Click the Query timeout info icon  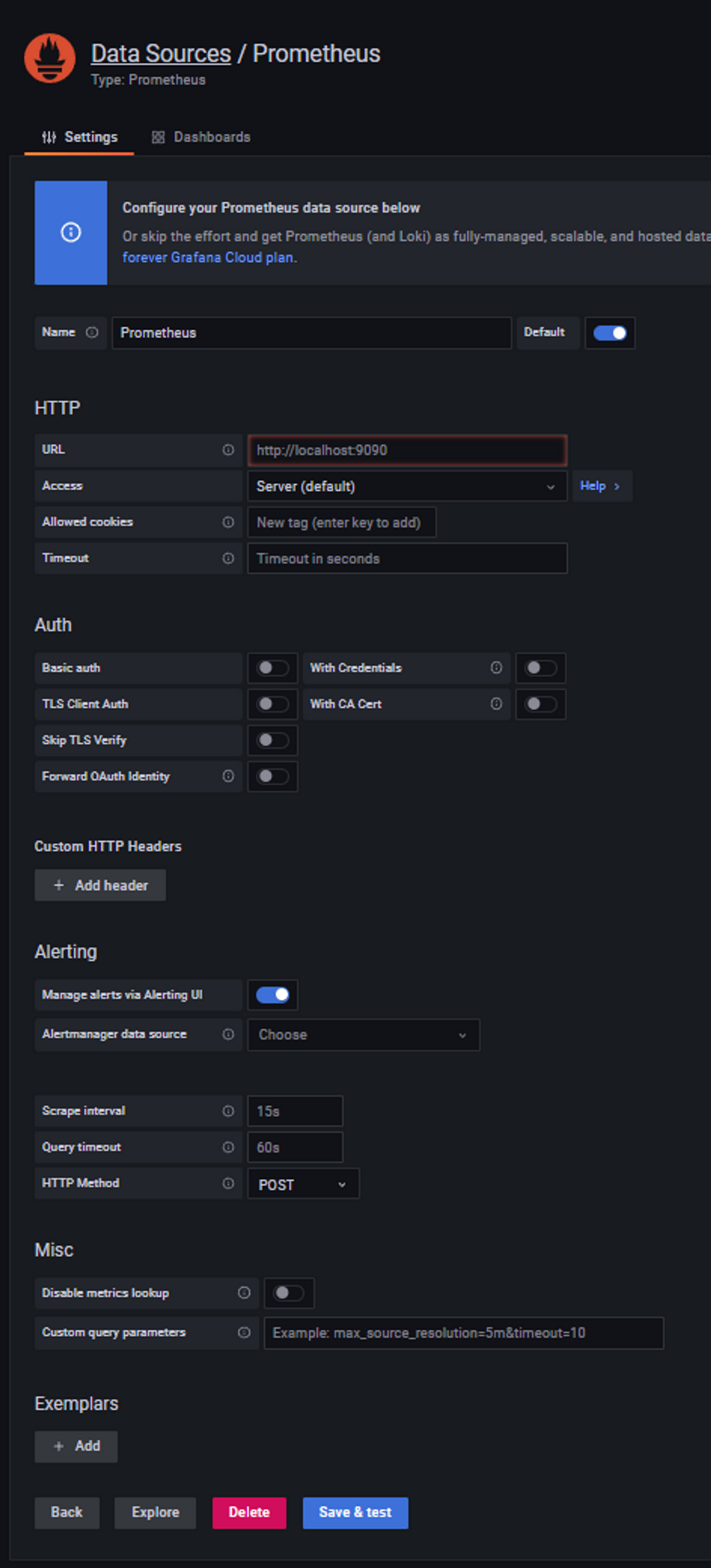(x=228, y=1147)
